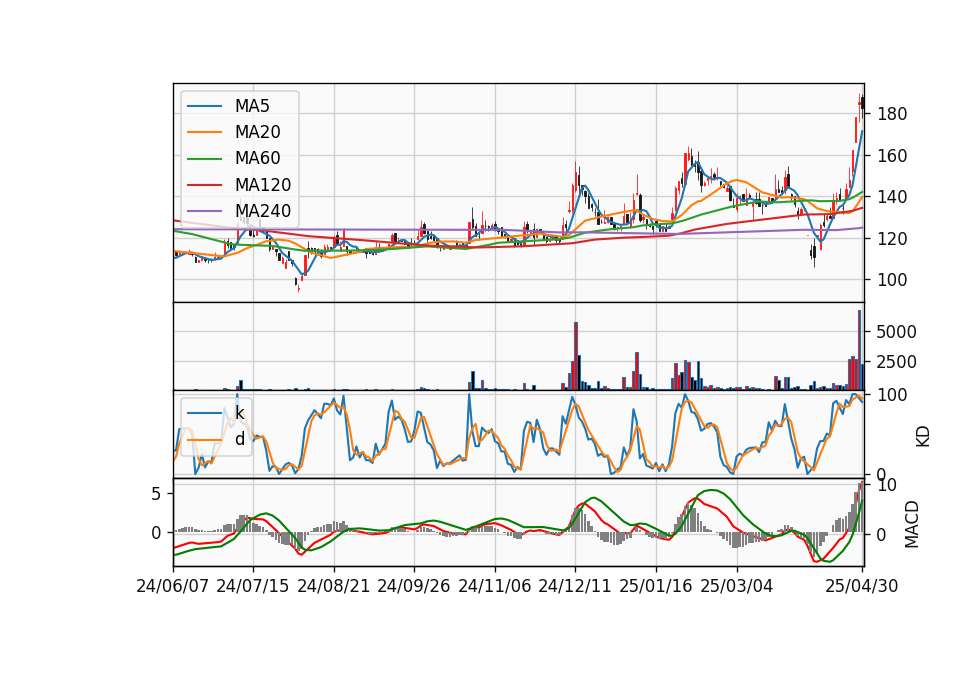Click the latest tall volume bar at 25/04/30
Viewport: 960px width, 690px height.
(x=860, y=350)
